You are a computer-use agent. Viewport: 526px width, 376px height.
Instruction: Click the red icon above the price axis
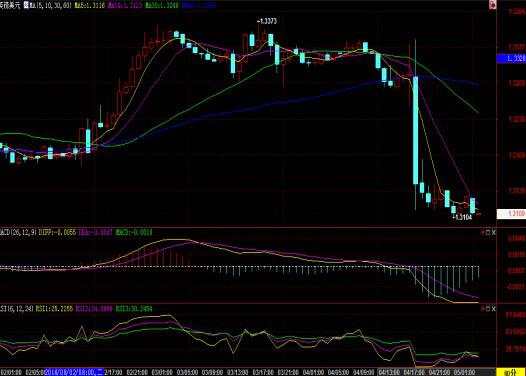coord(492,5)
